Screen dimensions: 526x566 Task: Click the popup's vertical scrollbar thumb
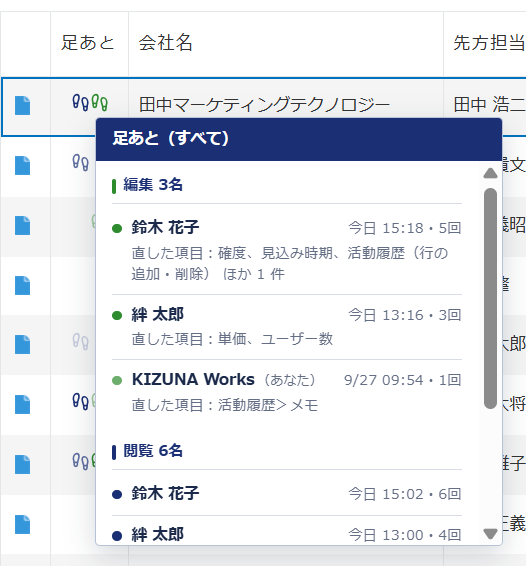coord(490,299)
